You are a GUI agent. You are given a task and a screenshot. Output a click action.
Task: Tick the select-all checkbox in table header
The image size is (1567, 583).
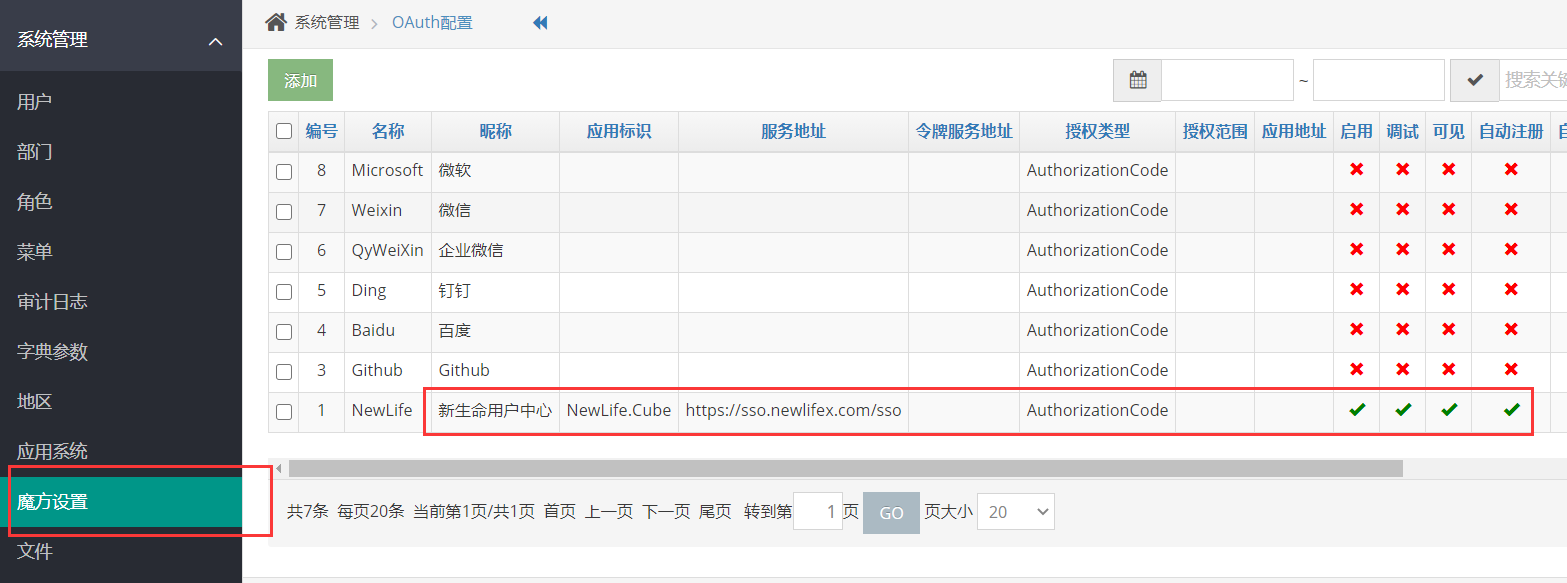point(284,131)
